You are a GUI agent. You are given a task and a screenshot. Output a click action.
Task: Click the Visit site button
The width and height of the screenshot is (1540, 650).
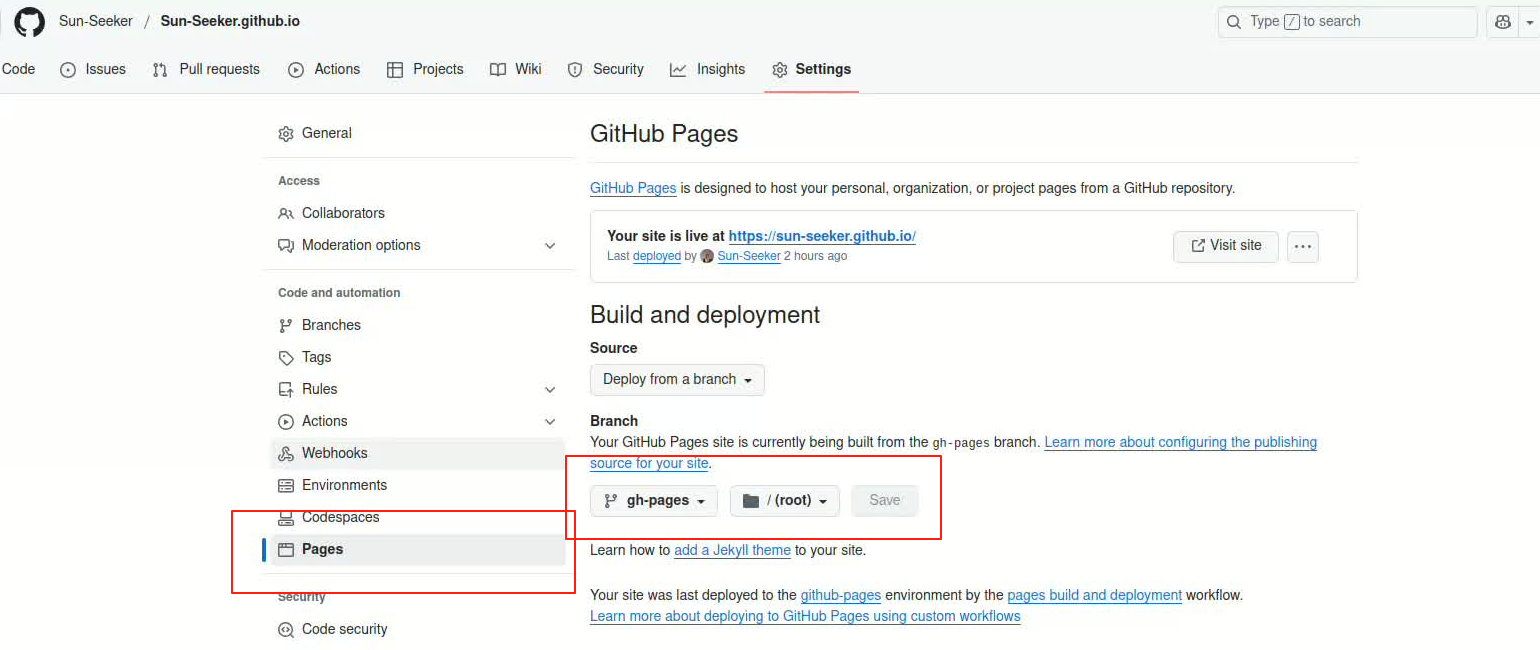1225,246
